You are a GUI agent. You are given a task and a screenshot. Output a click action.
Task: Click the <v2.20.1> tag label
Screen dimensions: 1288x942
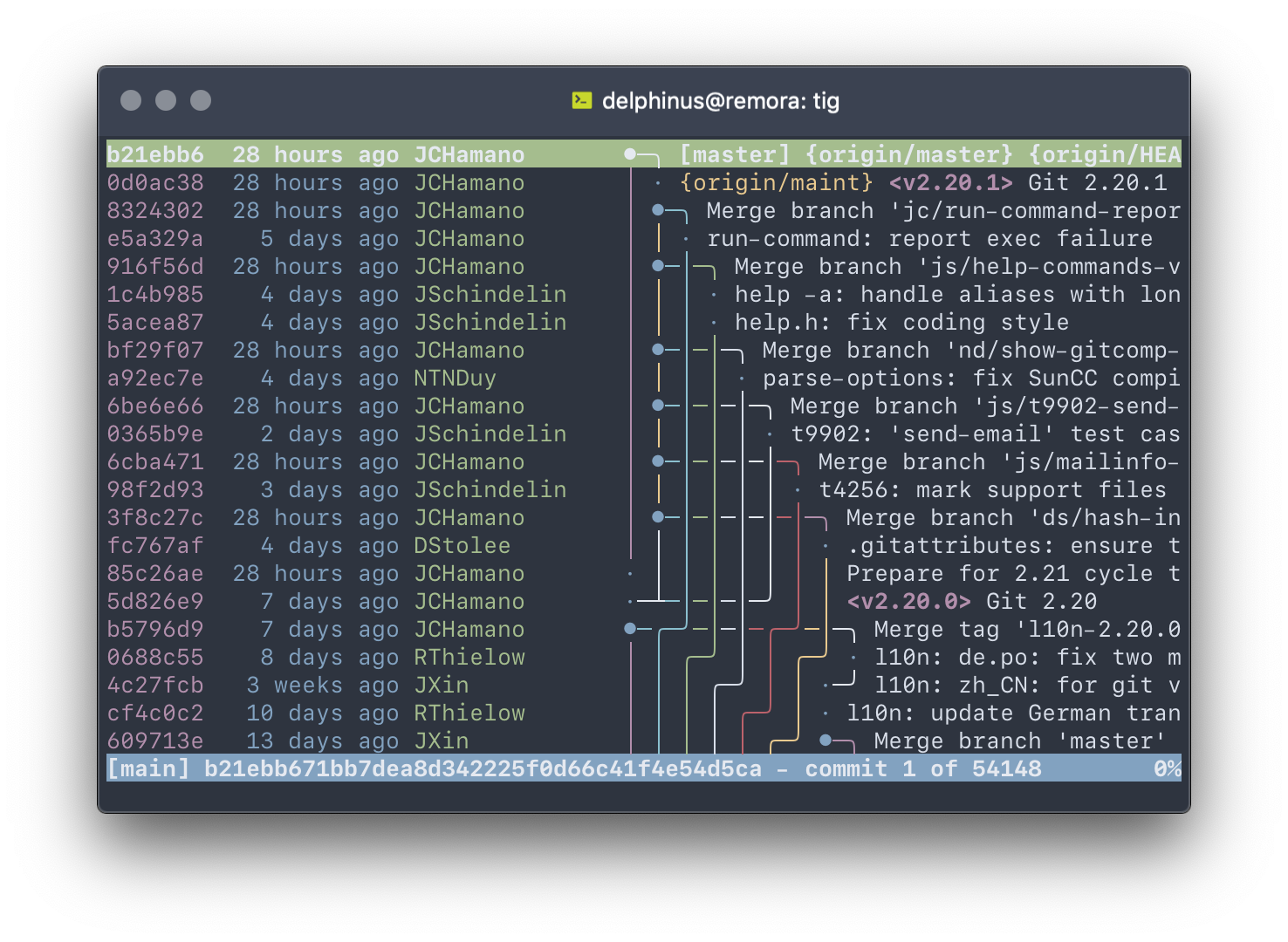[x=951, y=182]
